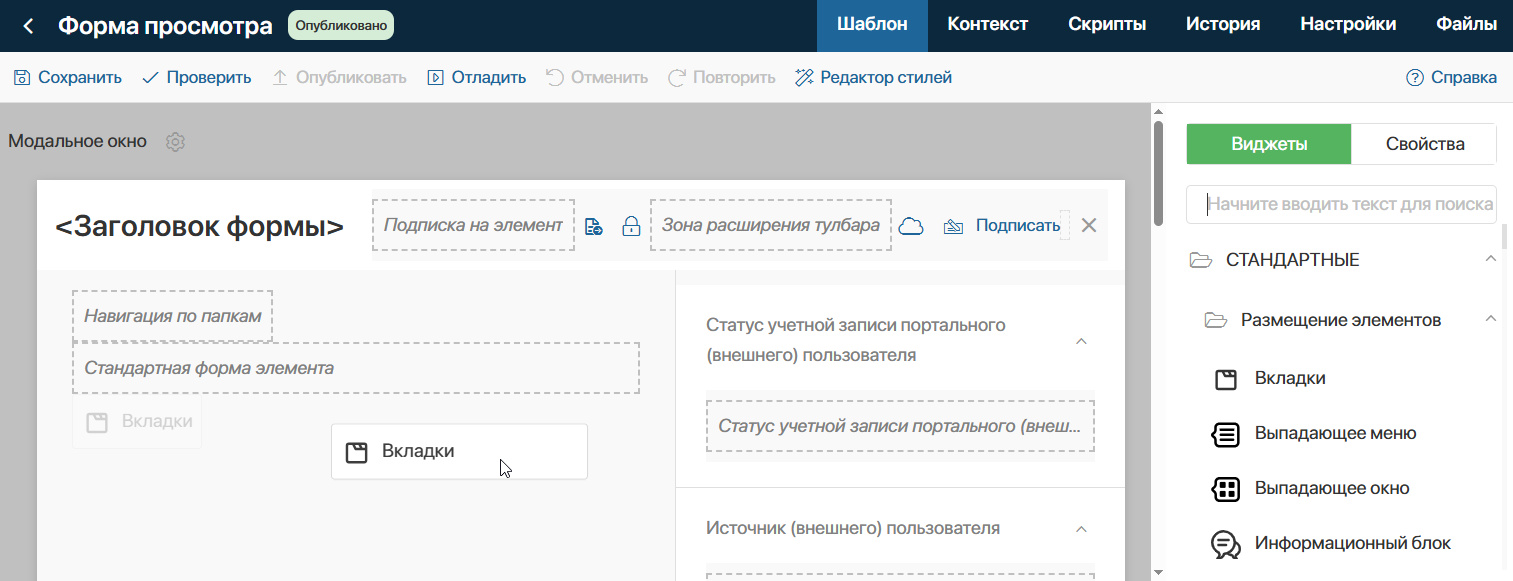The width and height of the screenshot is (1513, 581).
Task: Click the Подписать button
Action: click(1001, 226)
